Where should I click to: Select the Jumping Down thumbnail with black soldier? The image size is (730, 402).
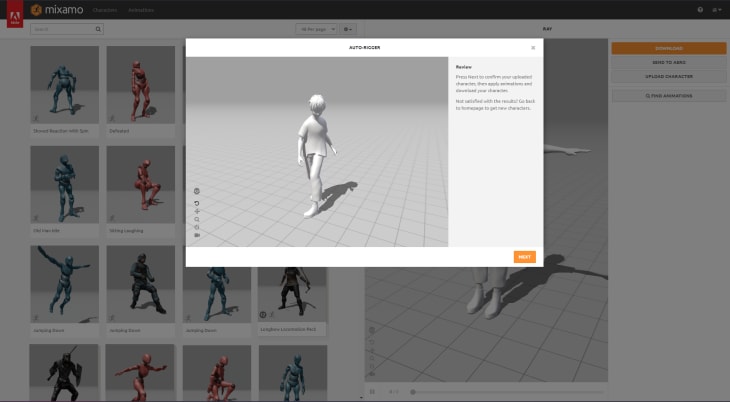click(x=141, y=284)
